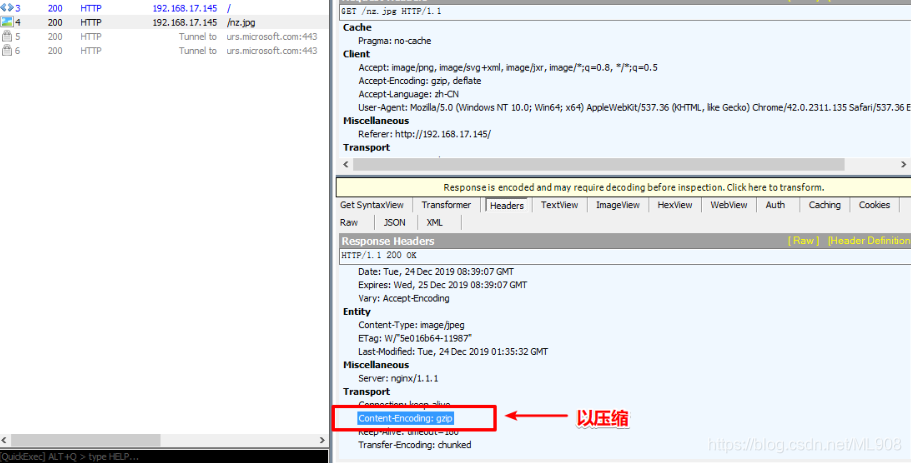Image resolution: width=911 pixels, height=463 pixels.
Task: Select session 3 row with path /
Action: [x=164, y=9]
